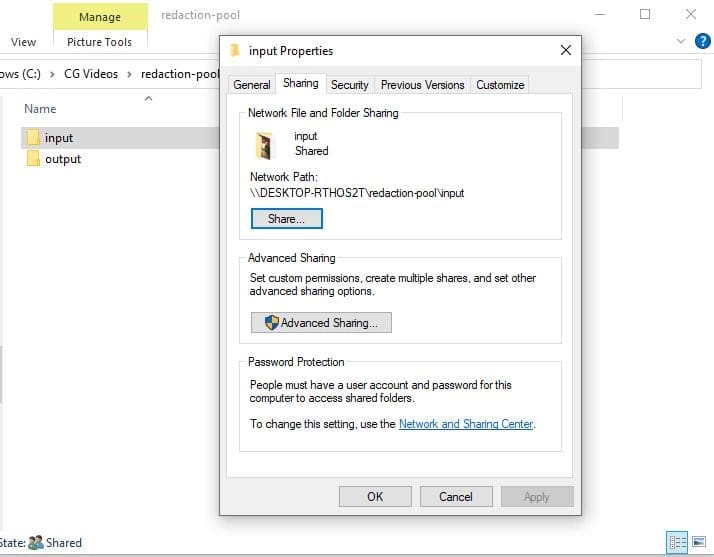Click the input folder icon in file list
This screenshot has height=557, width=714.
pyautogui.click(x=33, y=137)
